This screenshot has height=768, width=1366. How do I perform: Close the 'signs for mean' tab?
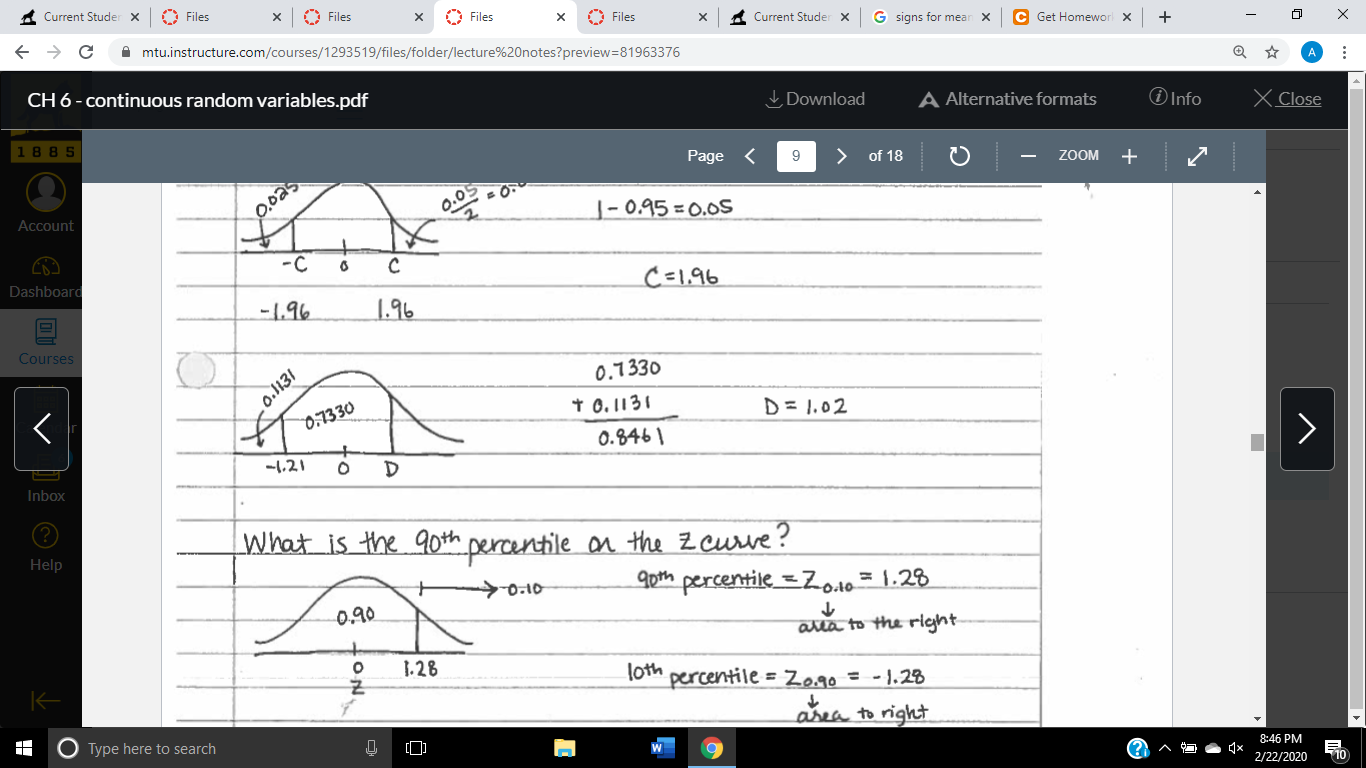pyautogui.click(x=986, y=17)
